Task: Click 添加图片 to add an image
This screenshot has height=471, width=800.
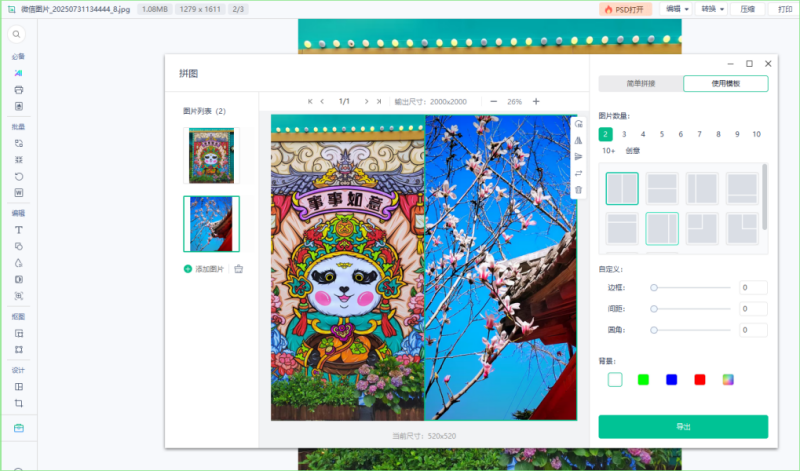Action: click(204, 269)
